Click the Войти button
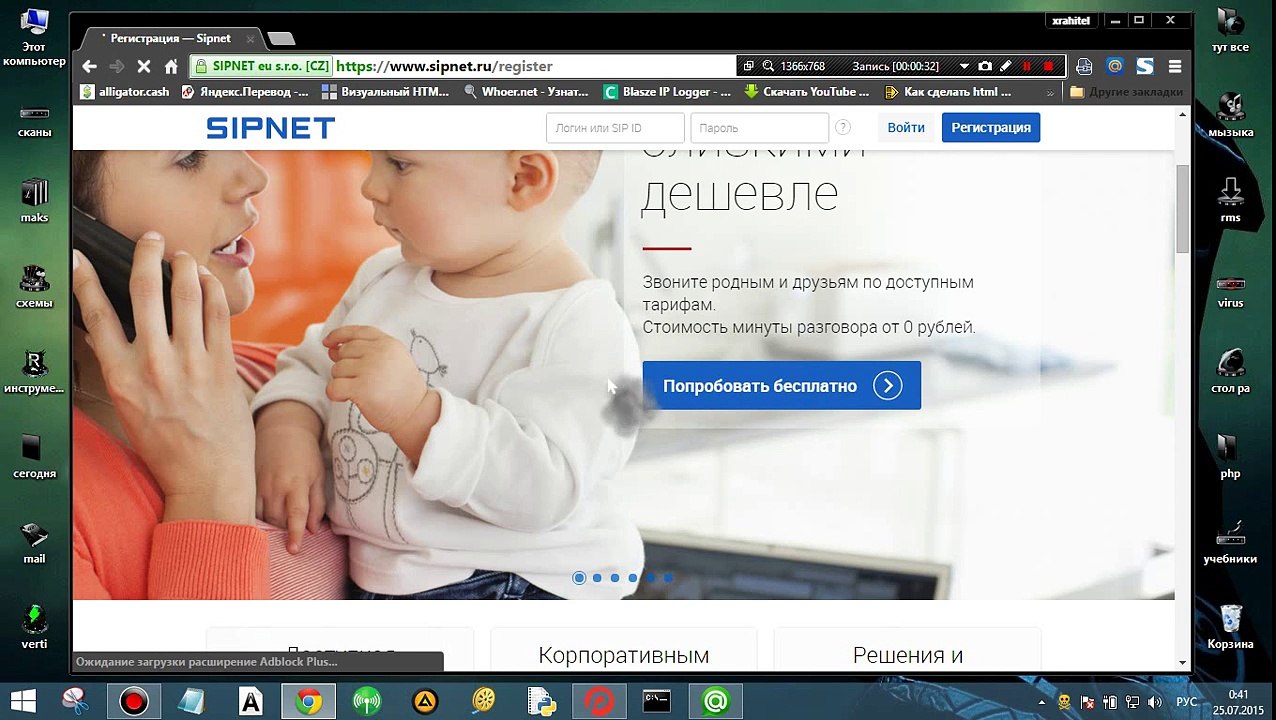The image size is (1276, 720). (906, 128)
